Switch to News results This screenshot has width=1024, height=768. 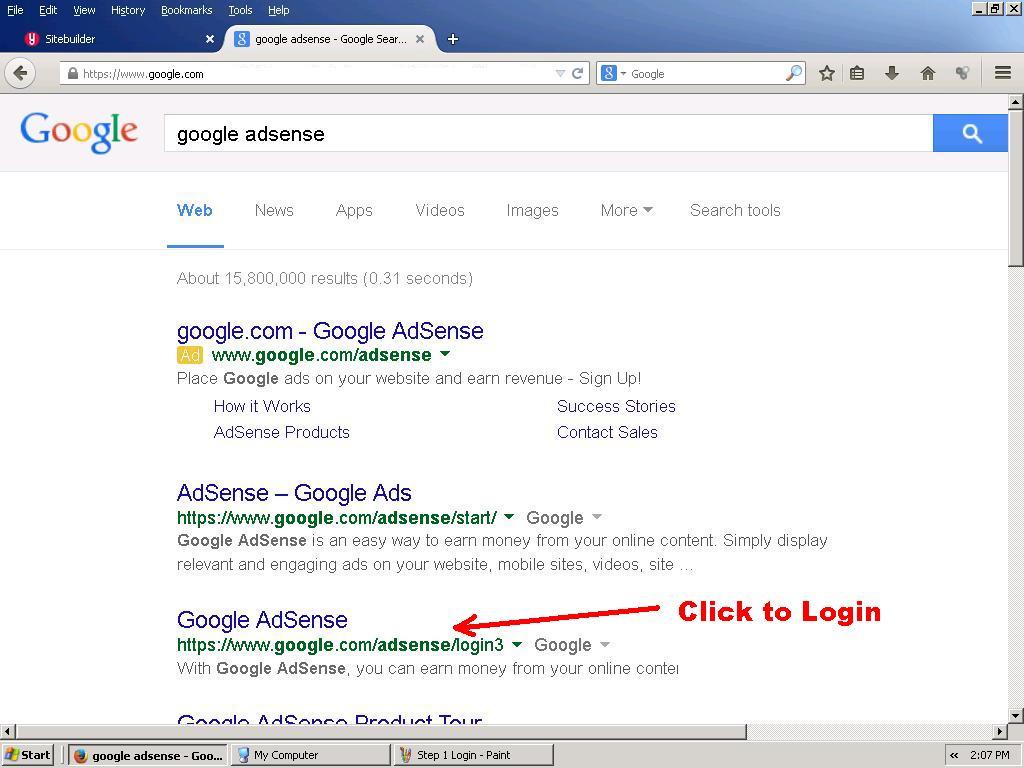274,210
